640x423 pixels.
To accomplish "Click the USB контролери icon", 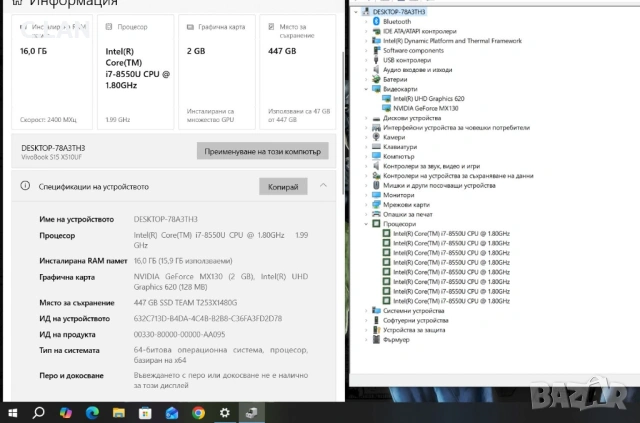I will click(376, 60).
